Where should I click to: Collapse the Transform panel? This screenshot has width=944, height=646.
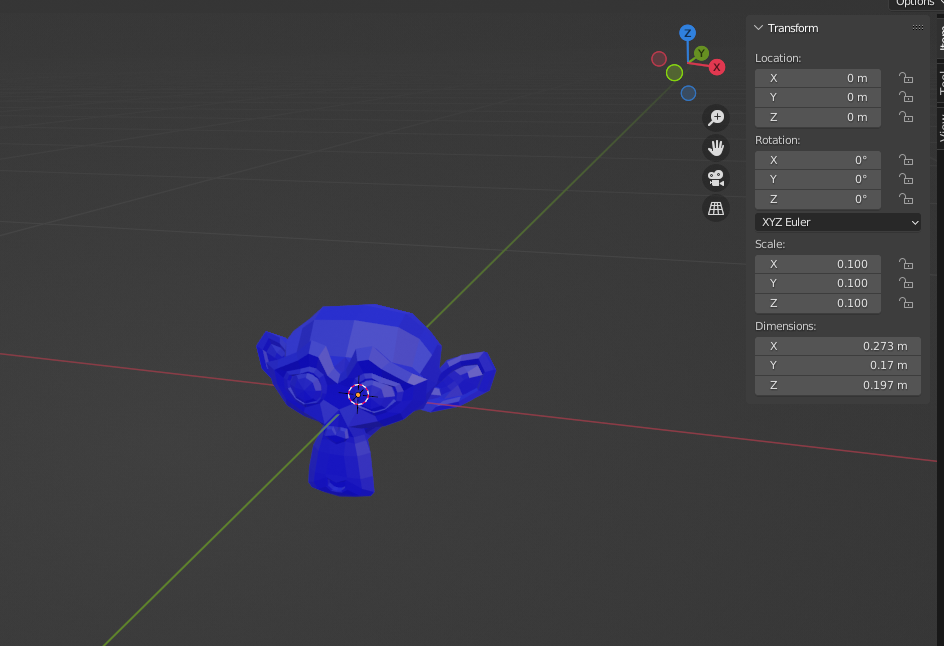coord(759,28)
